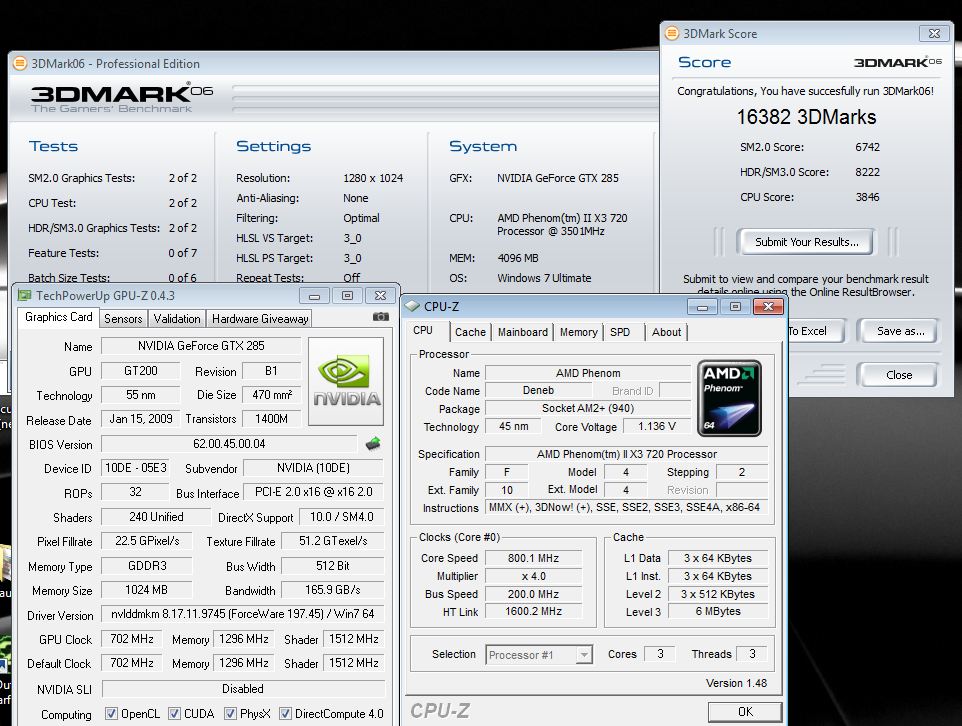Select the Graphics Card tab

pyautogui.click(x=58, y=317)
